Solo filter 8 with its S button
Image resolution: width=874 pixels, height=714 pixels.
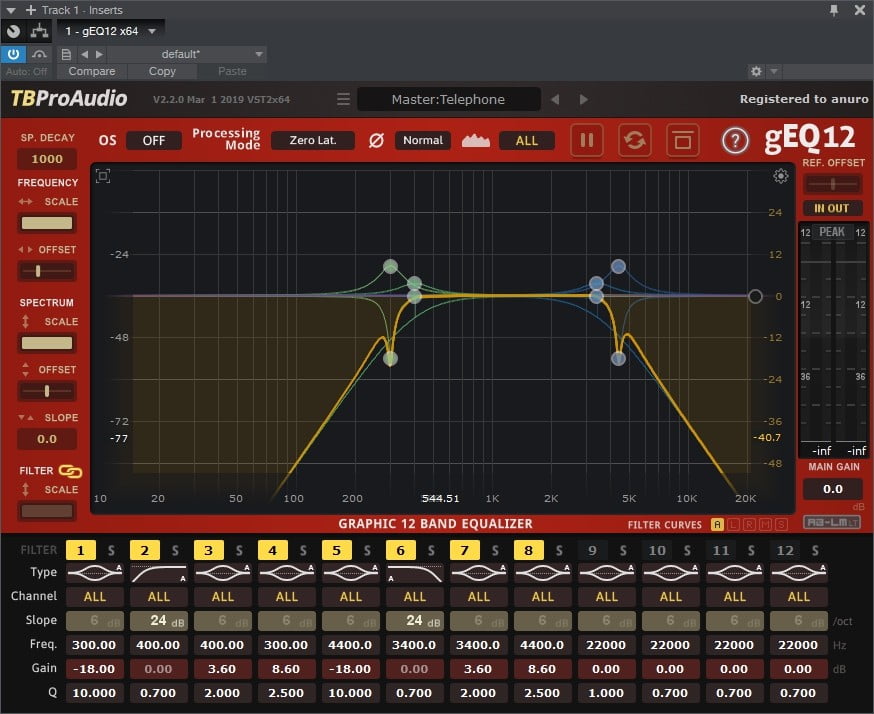coord(559,551)
